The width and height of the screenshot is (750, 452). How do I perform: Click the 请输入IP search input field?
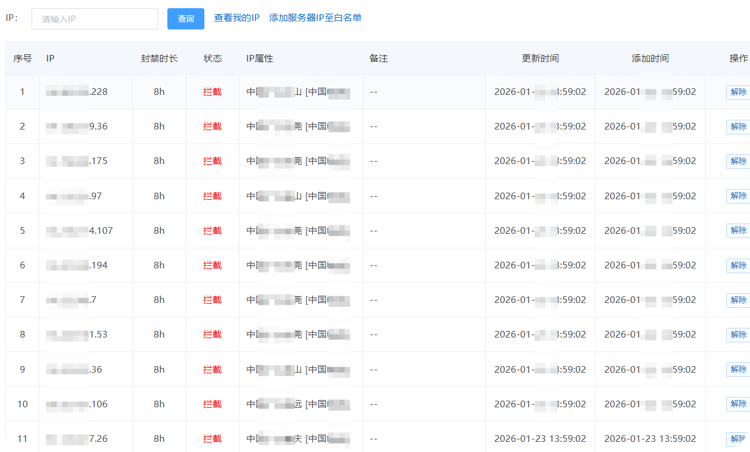94,19
